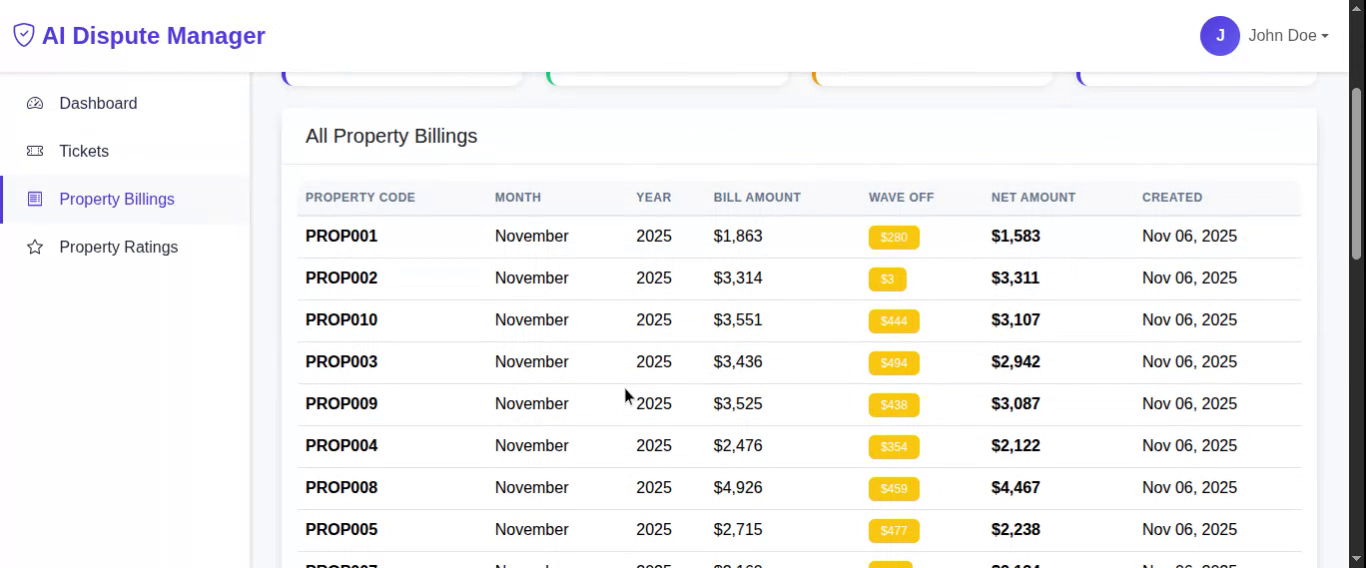Click the $3 wave off badge
The image size is (1366, 568).
pos(887,279)
